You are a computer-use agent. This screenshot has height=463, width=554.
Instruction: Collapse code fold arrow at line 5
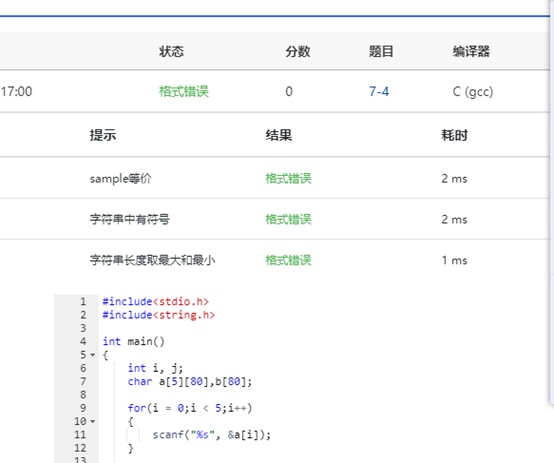tap(93, 355)
